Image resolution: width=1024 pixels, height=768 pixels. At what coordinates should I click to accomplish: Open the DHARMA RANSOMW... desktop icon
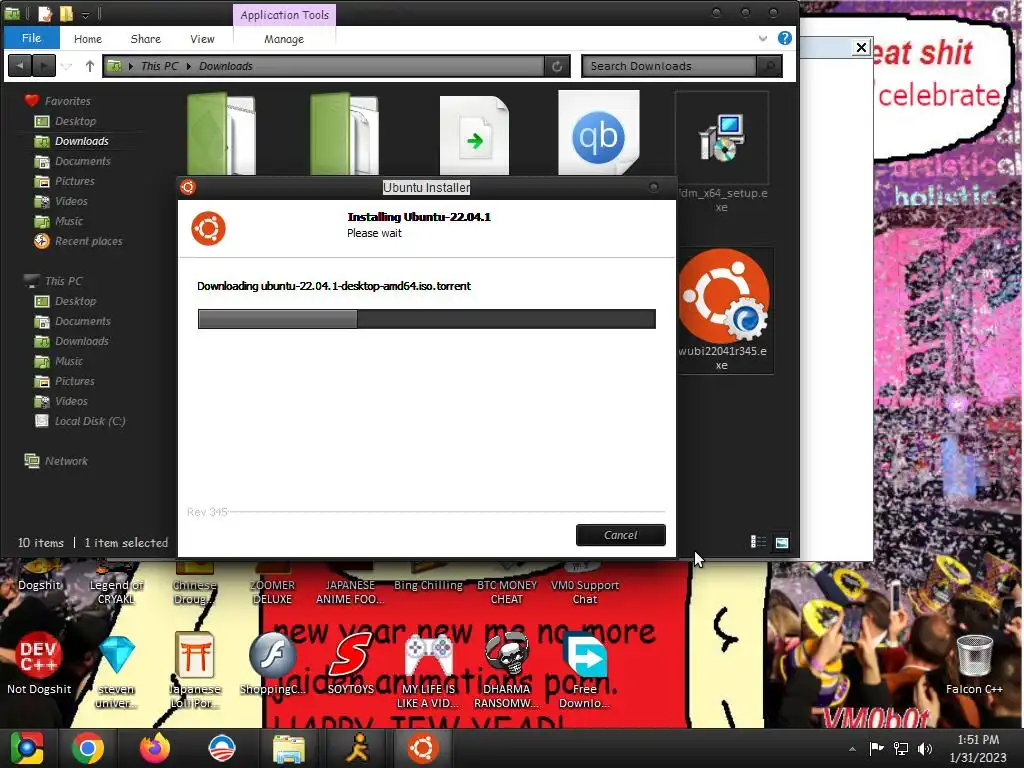click(506, 670)
